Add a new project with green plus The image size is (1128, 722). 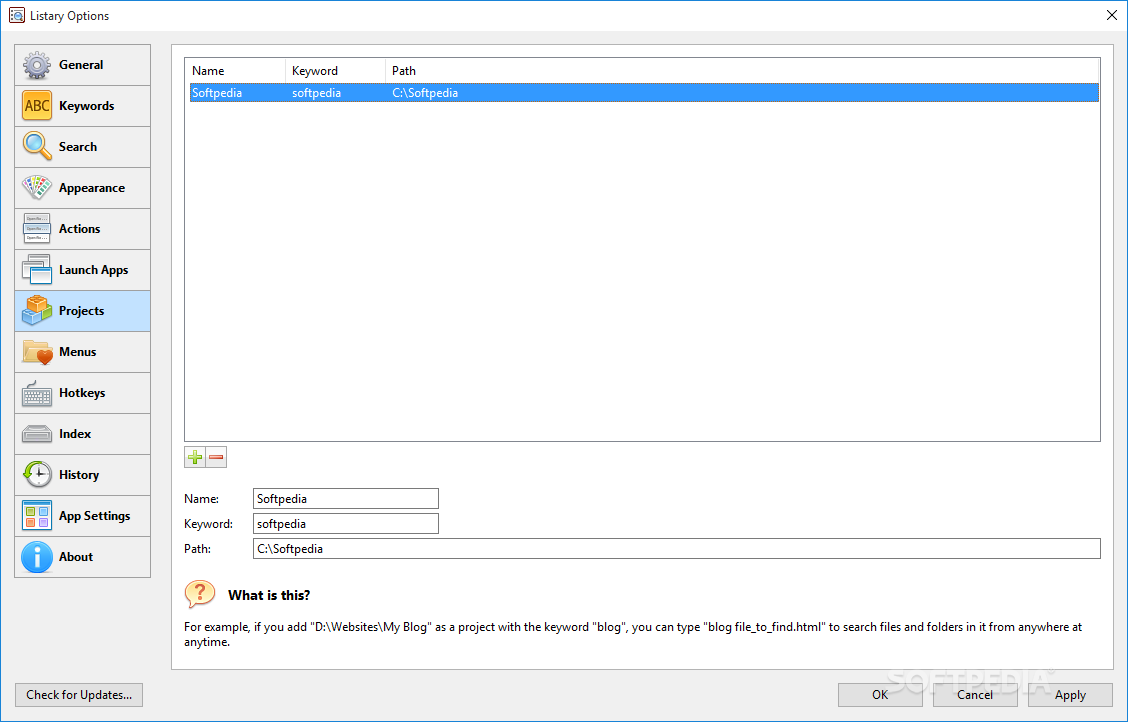tap(195, 457)
